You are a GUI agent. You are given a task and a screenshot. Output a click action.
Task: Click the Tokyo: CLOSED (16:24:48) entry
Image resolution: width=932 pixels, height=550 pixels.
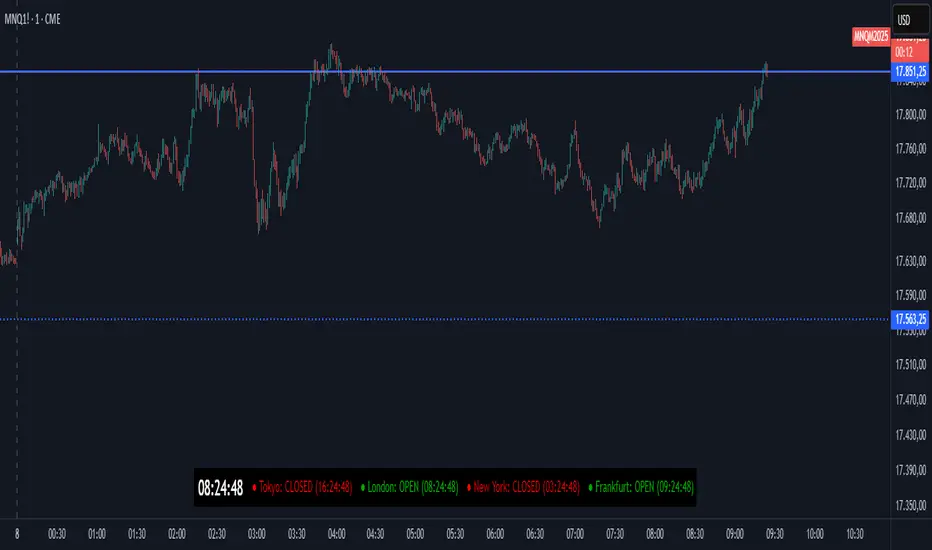coord(302,488)
